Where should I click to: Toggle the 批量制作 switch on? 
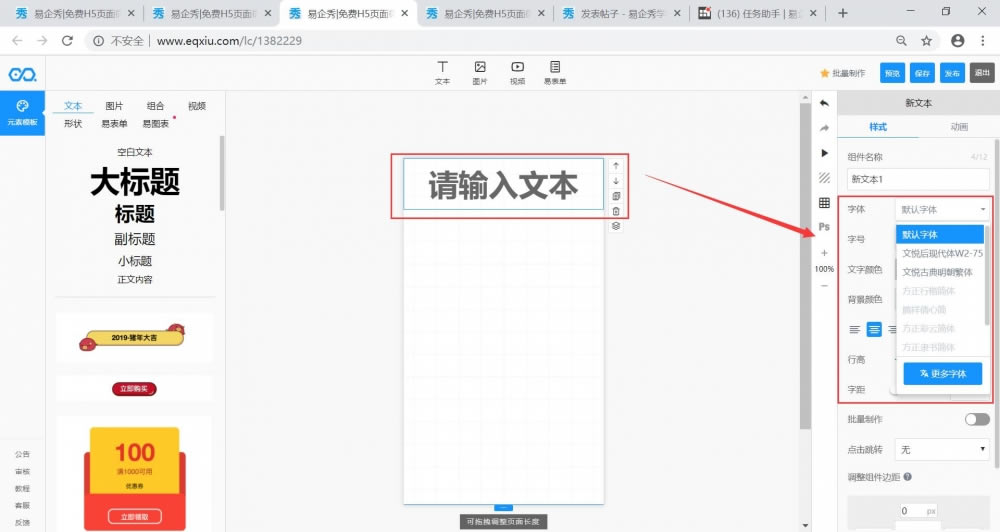(976, 419)
